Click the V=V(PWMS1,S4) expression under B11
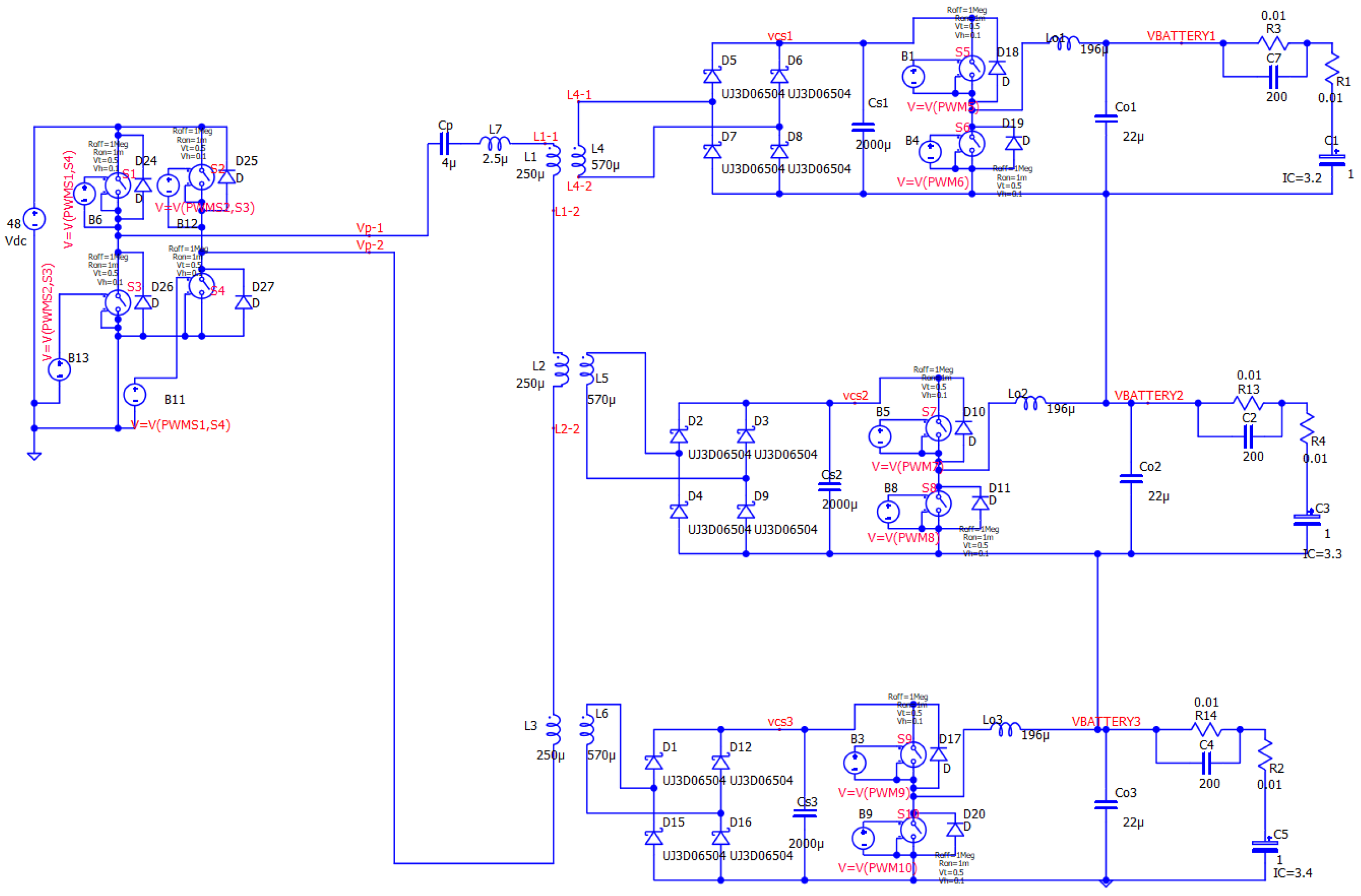This screenshot has height=896, width=1361. pyautogui.click(x=181, y=425)
